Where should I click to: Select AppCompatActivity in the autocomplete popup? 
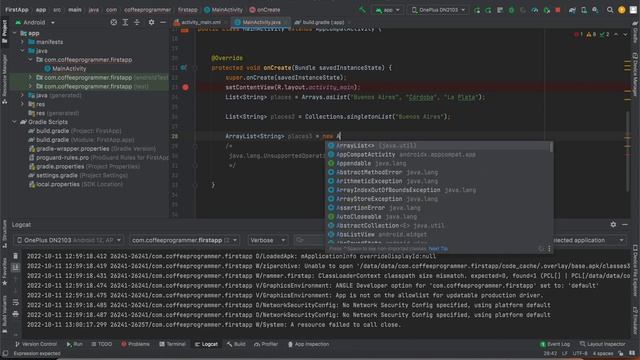coord(438,155)
